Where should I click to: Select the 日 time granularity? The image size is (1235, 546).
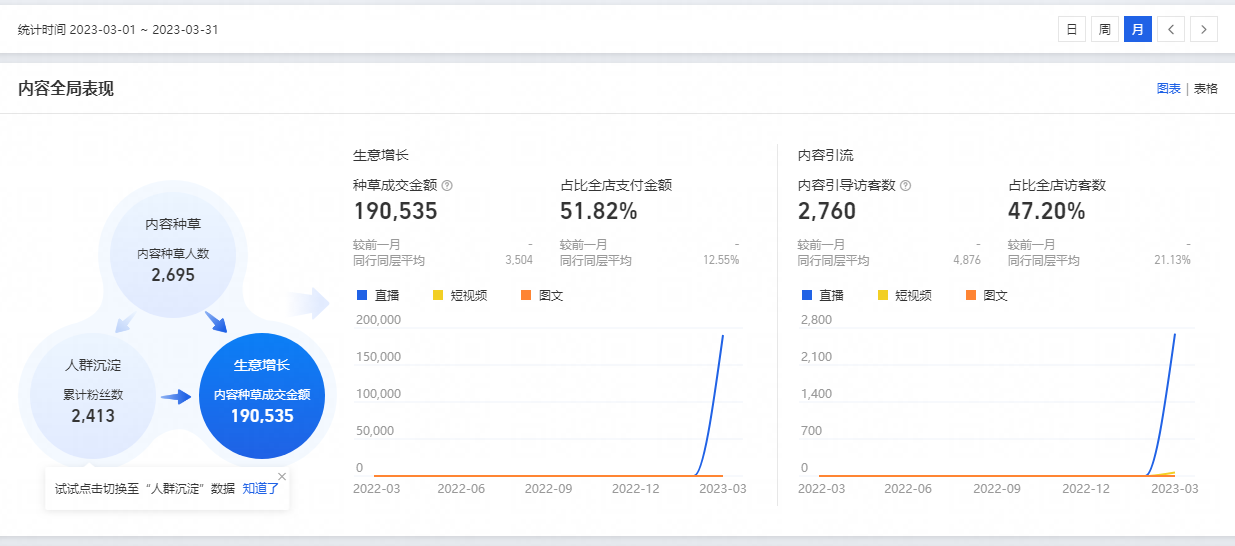(x=1071, y=29)
